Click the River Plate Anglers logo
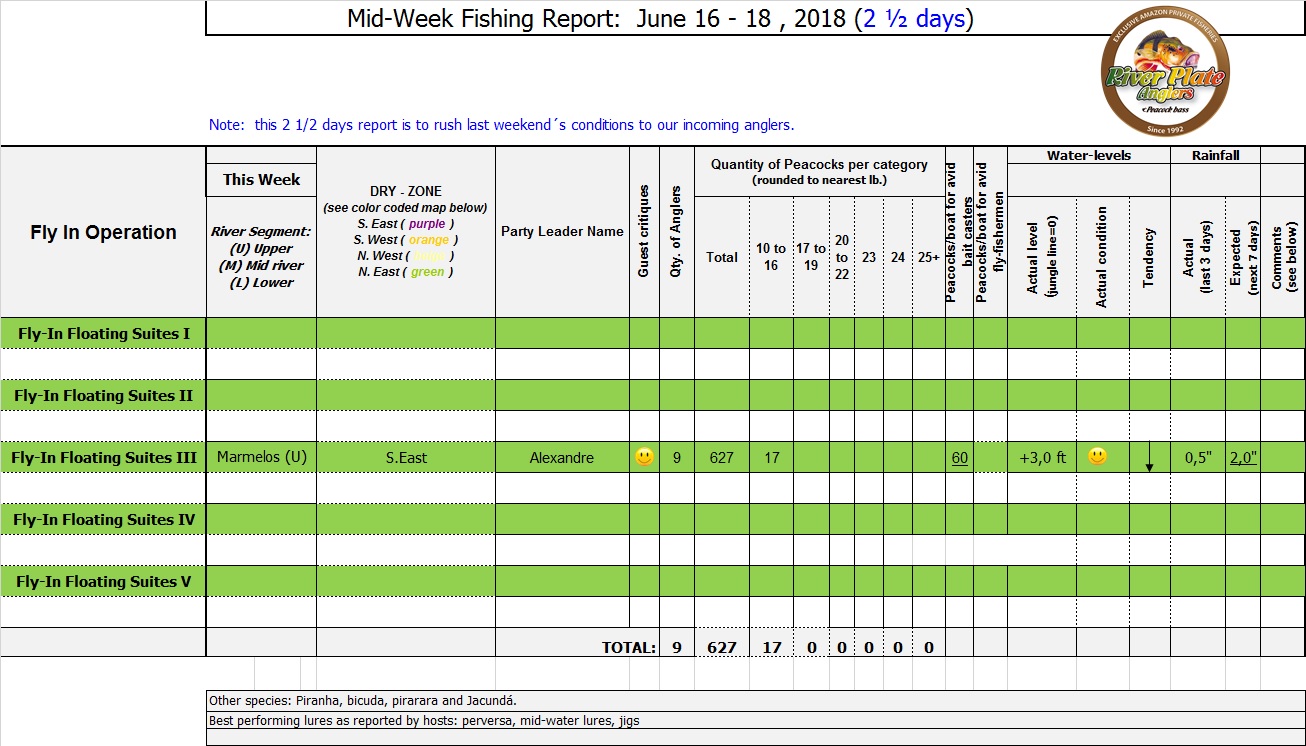The height and width of the screenshot is (746, 1306). coord(1164,77)
